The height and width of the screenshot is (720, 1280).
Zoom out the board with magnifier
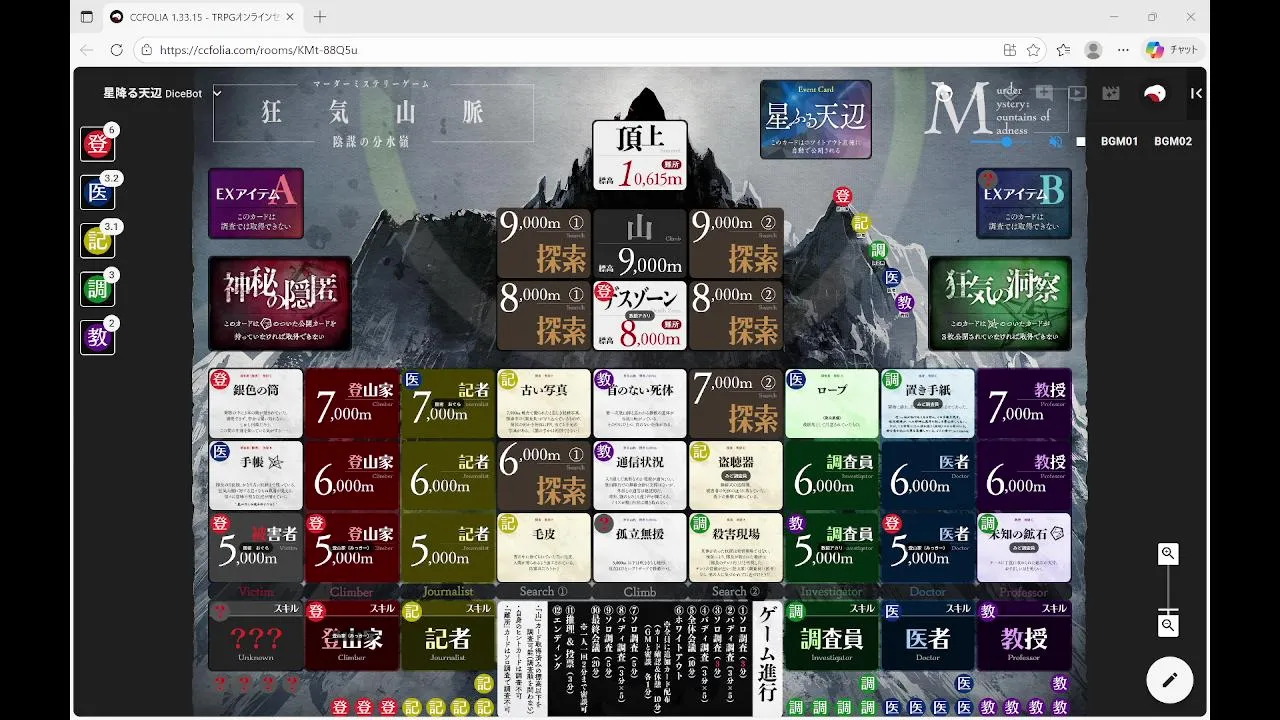[x=1167, y=625]
